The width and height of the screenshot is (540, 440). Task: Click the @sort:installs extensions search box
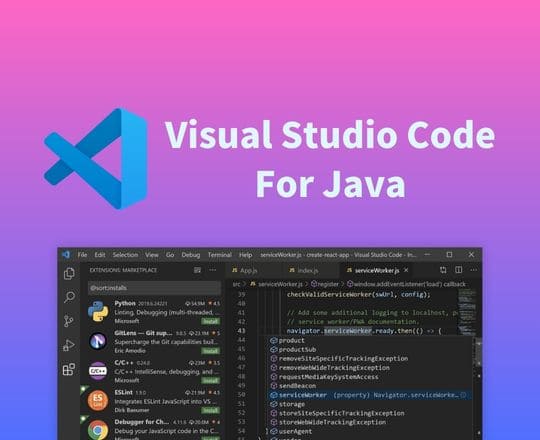[154, 288]
